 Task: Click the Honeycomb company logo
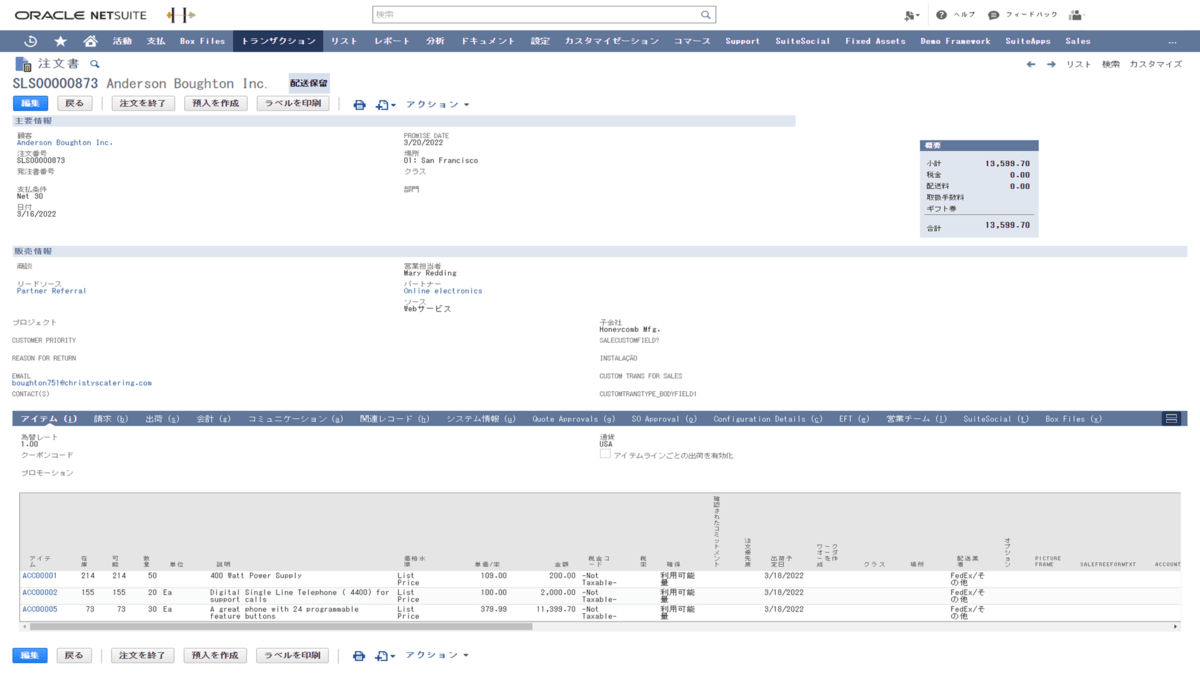pos(181,15)
